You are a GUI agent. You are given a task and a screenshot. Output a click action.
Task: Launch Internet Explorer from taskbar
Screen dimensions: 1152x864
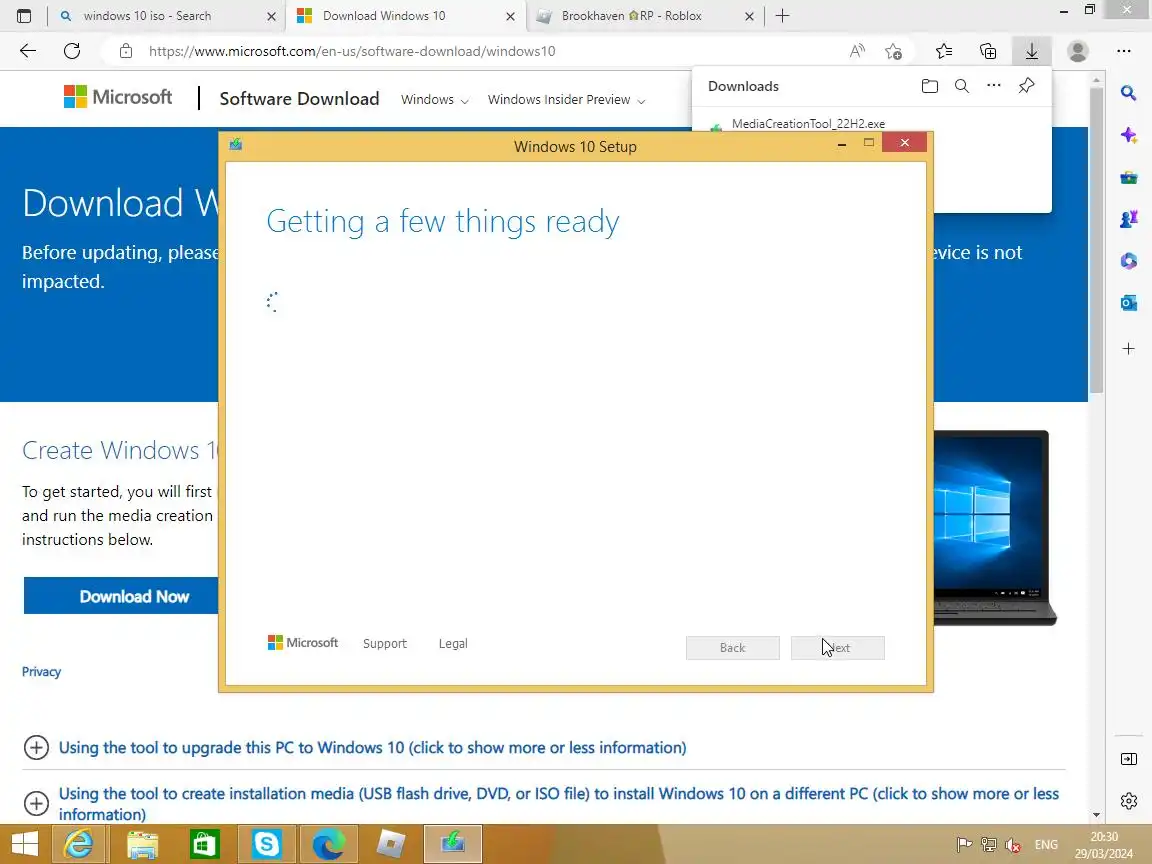[79, 844]
